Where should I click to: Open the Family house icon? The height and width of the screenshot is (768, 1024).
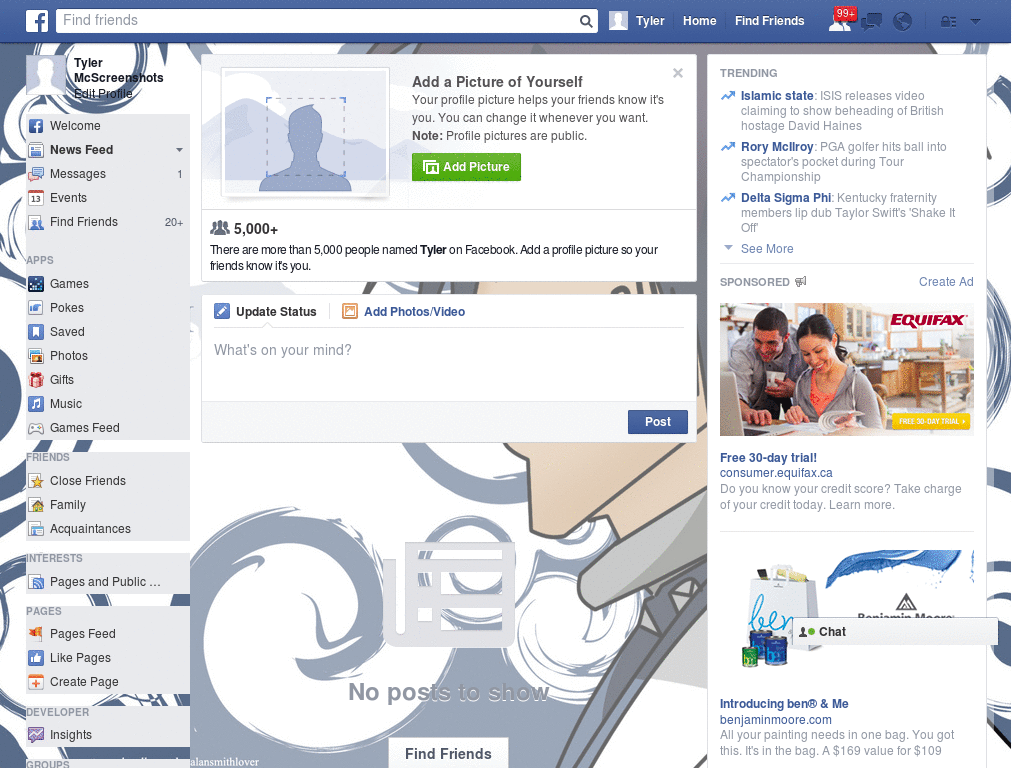[36, 505]
